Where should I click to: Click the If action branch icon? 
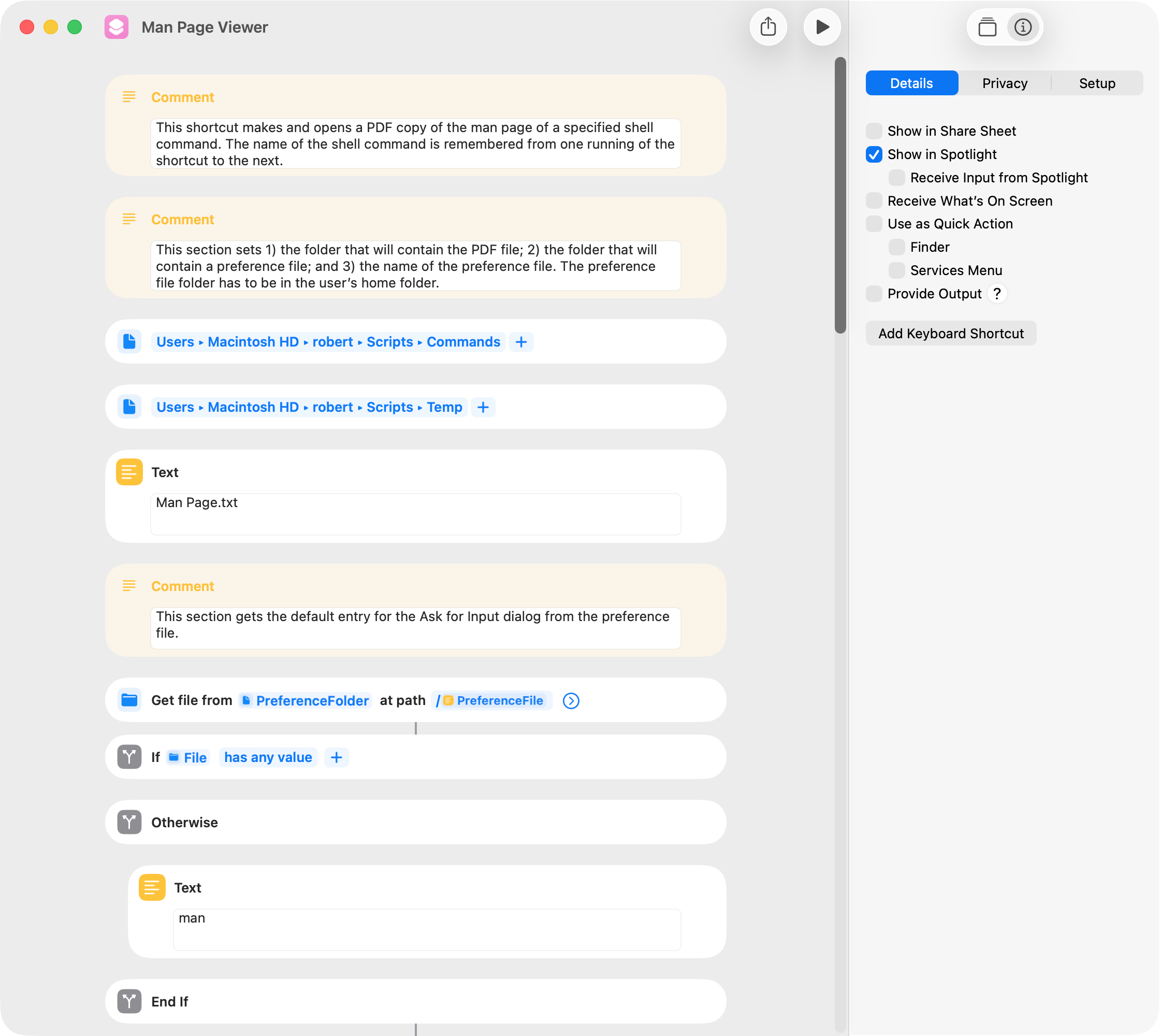pyautogui.click(x=129, y=757)
